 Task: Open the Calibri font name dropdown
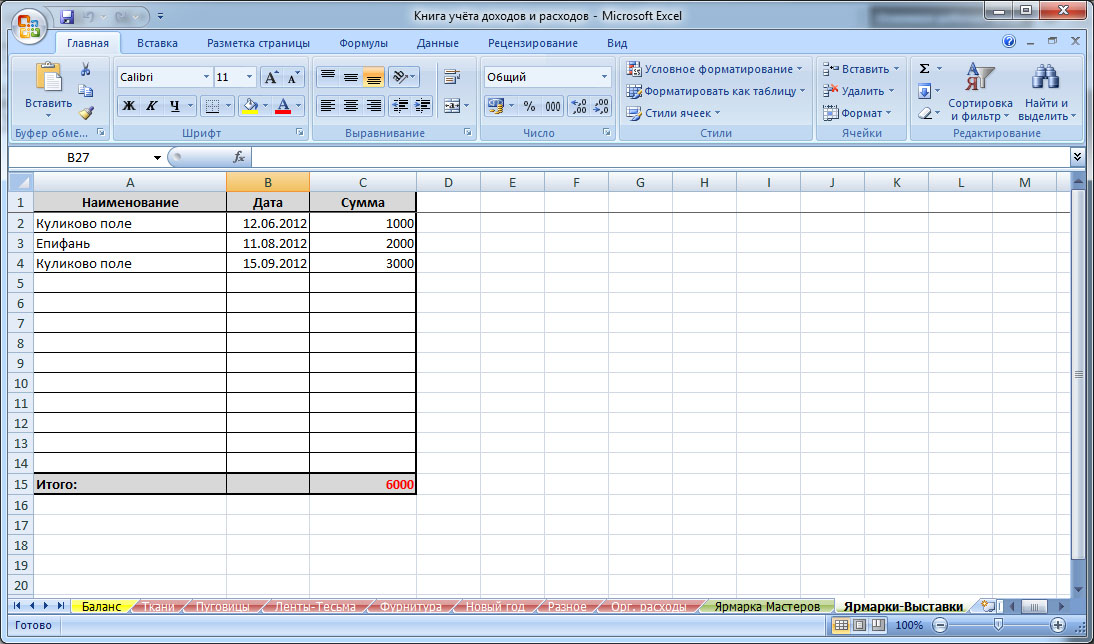[206, 77]
